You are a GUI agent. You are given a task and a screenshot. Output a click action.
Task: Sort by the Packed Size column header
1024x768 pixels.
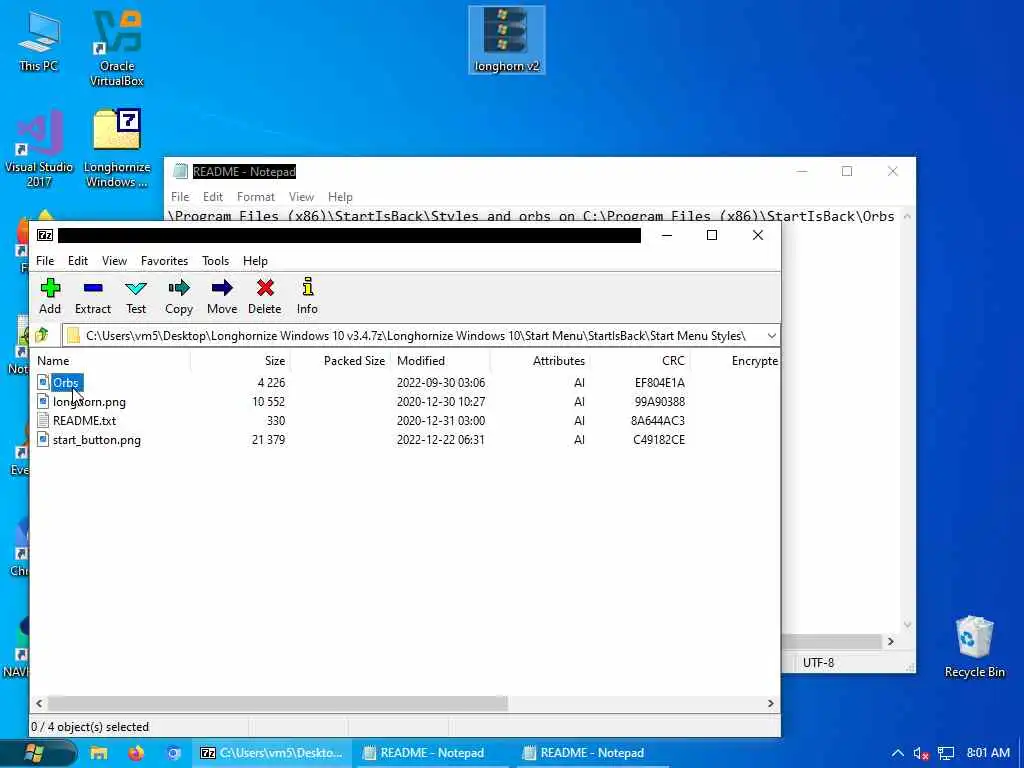[x=341, y=360]
